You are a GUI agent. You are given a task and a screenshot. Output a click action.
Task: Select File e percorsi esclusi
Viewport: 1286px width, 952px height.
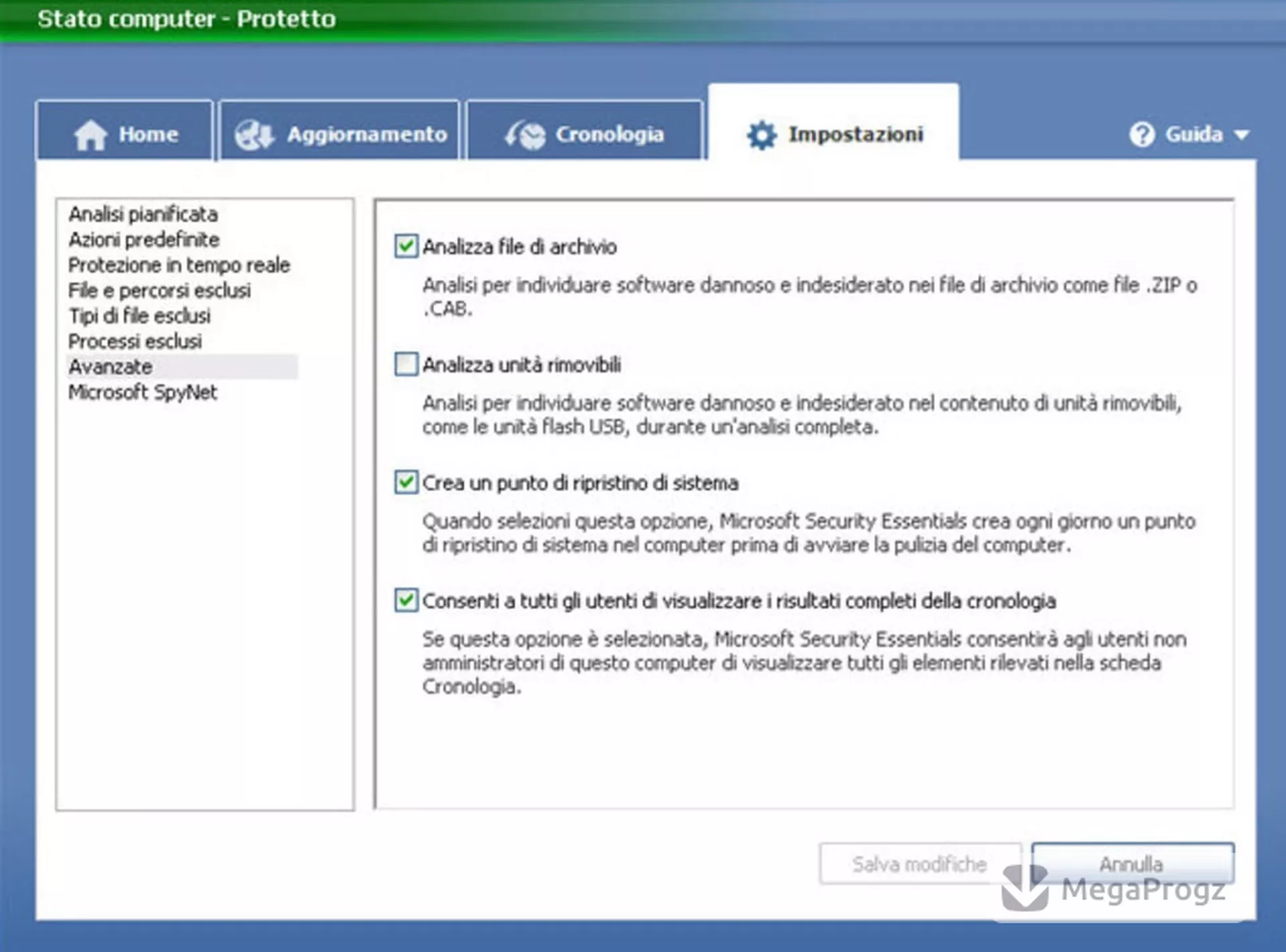click(x=159, y=290)
